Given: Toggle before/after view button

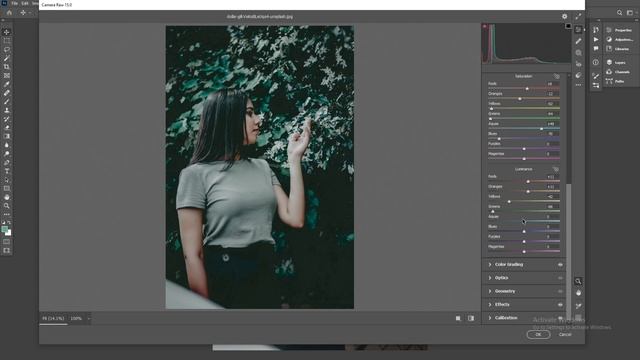Looking at the screenshot, I should pos(471,318).
